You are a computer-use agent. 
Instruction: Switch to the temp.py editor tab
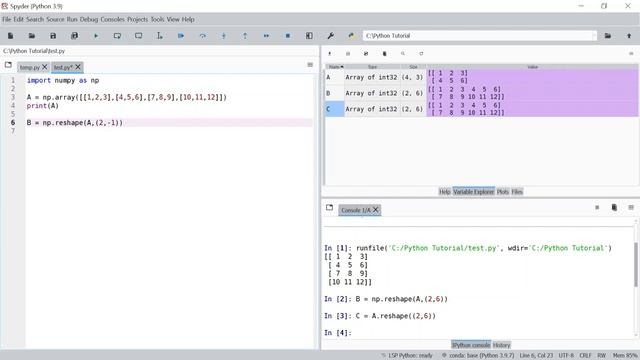point(29,67)
